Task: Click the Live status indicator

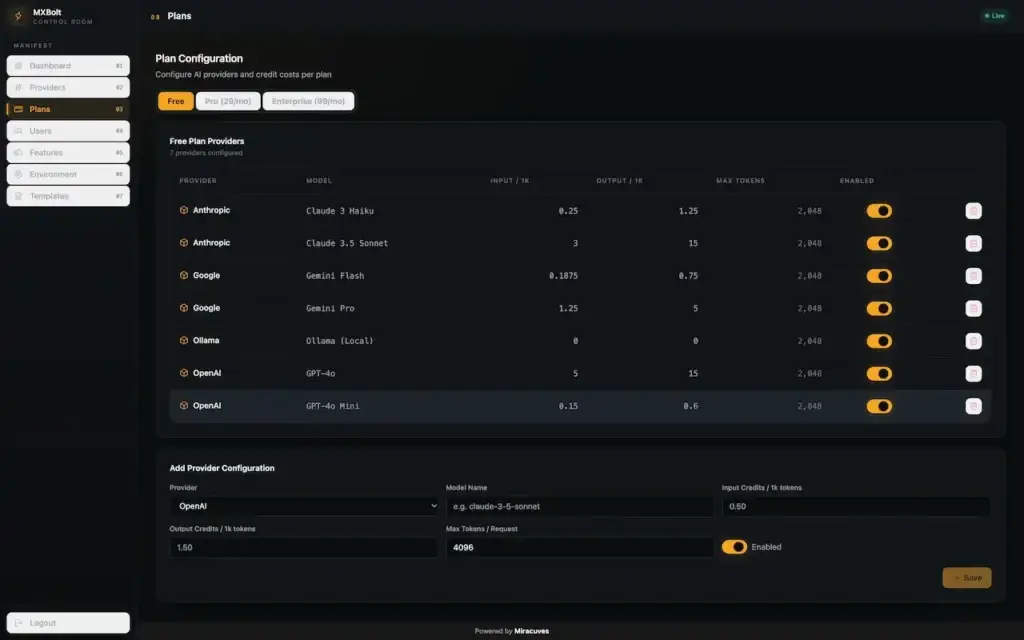Action: point(995,16)
